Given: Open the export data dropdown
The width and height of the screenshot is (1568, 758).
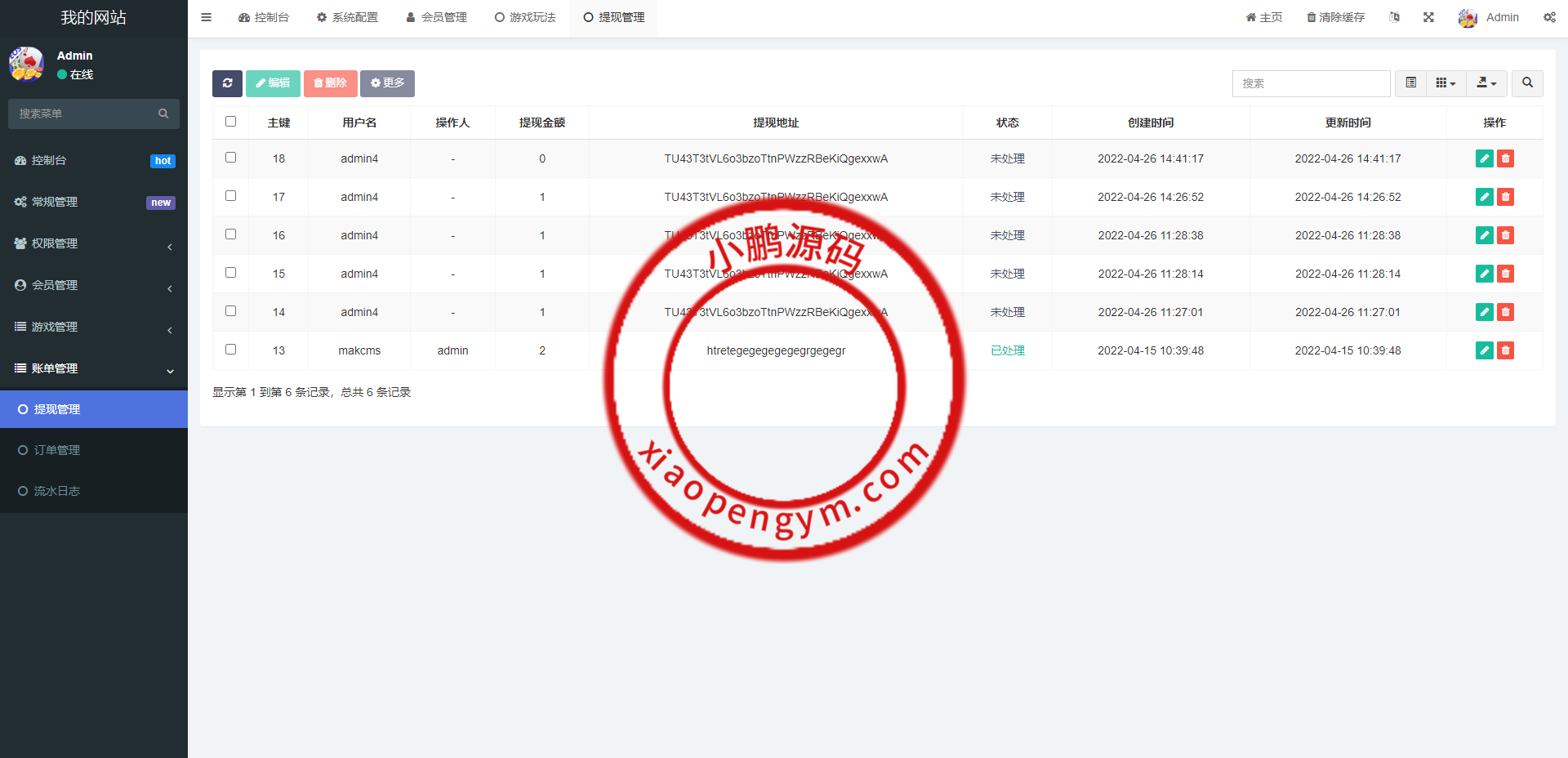Looking at the screenshot, I should (x=1486, y=83).
